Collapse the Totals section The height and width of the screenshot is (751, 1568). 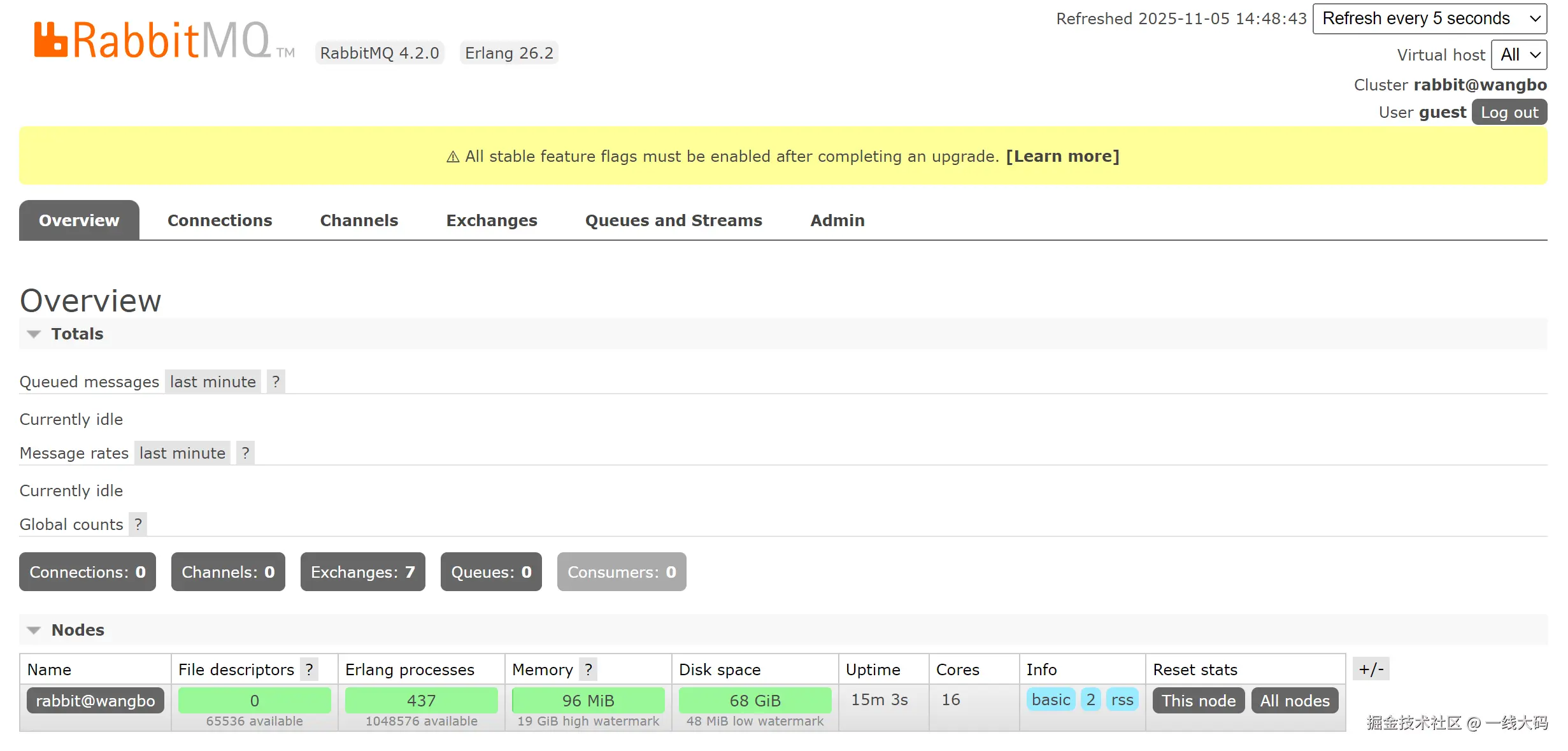[76, 334]
